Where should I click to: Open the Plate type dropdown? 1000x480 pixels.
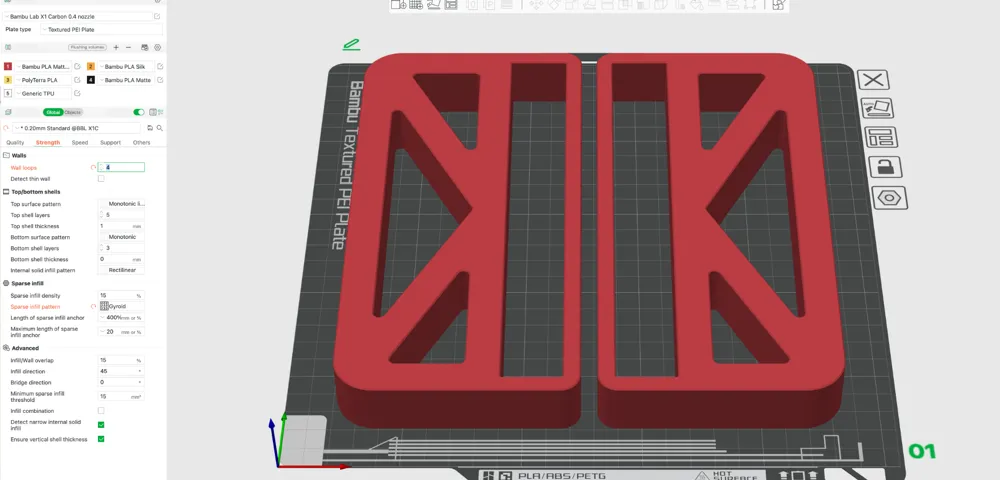click(x=101, y=29)
